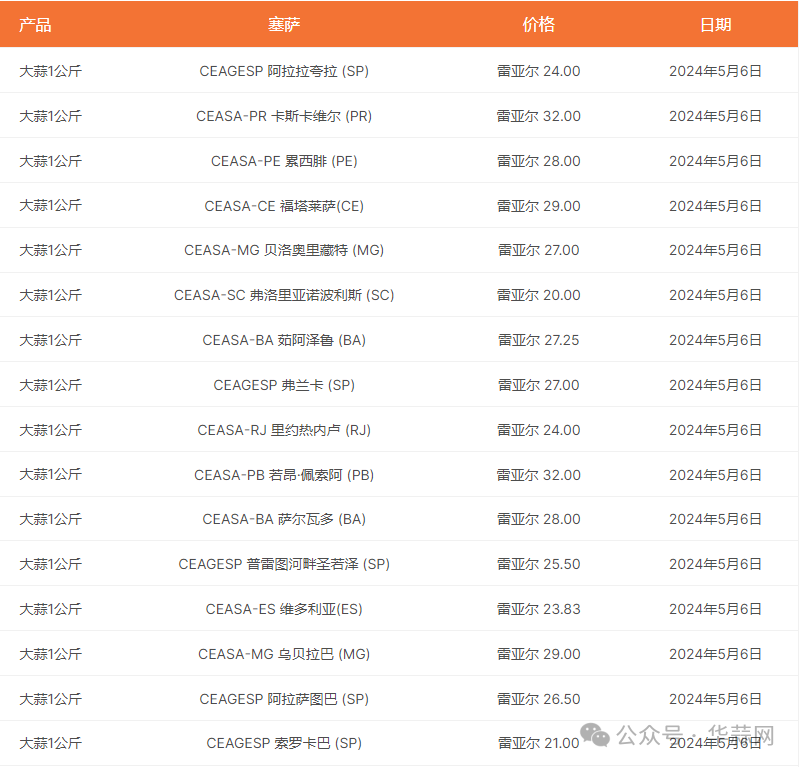The image size is (800, 767).
Task: Select the CEASA-BA 茹阿泽鲁 (BA) cell
Action: [284, 340]
